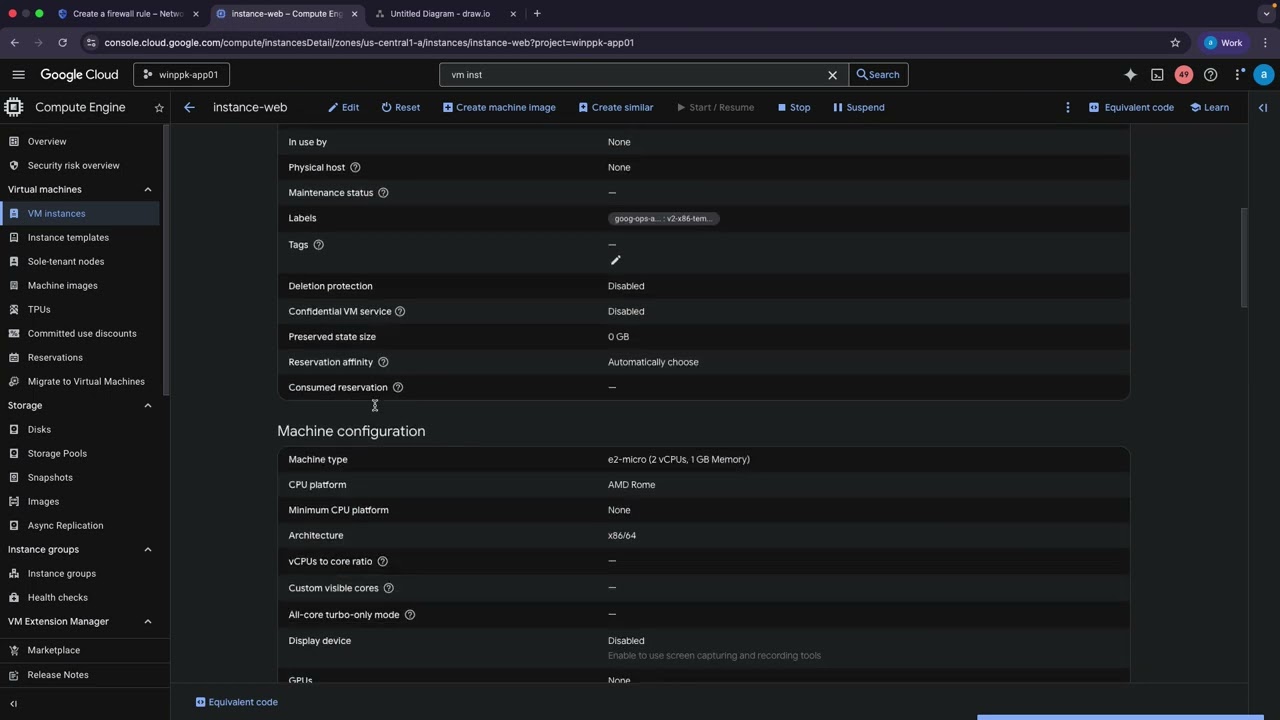Open browser tab list dropdown arrow
The image size is (1280, 720).
tap(1265, 14)
